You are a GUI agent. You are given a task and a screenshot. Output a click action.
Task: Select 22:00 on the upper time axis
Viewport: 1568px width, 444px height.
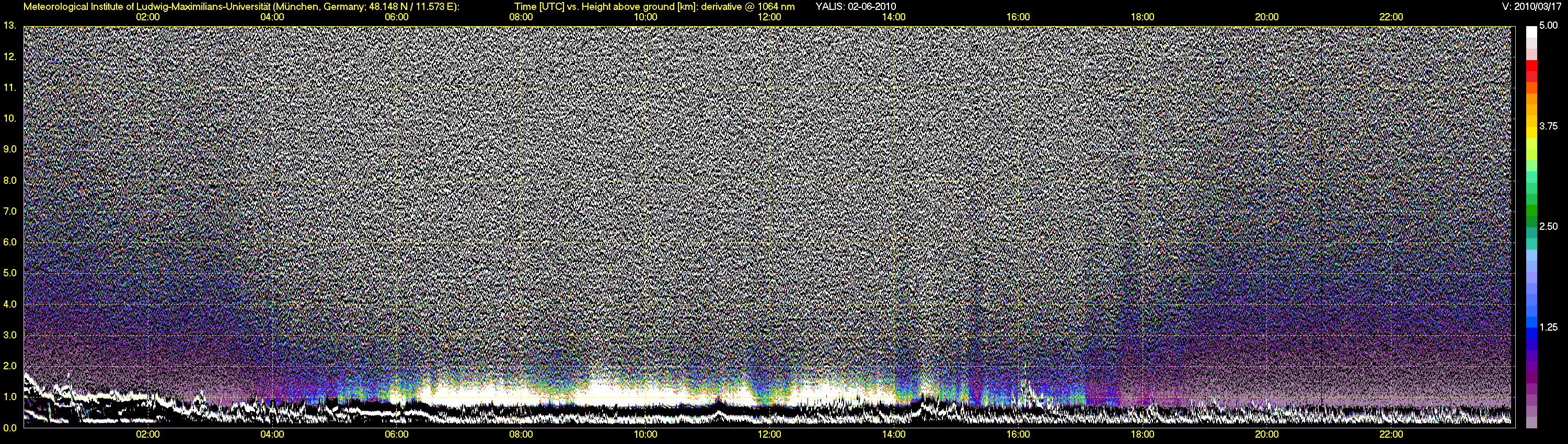pyautogui.click(x=1391, y=17)
